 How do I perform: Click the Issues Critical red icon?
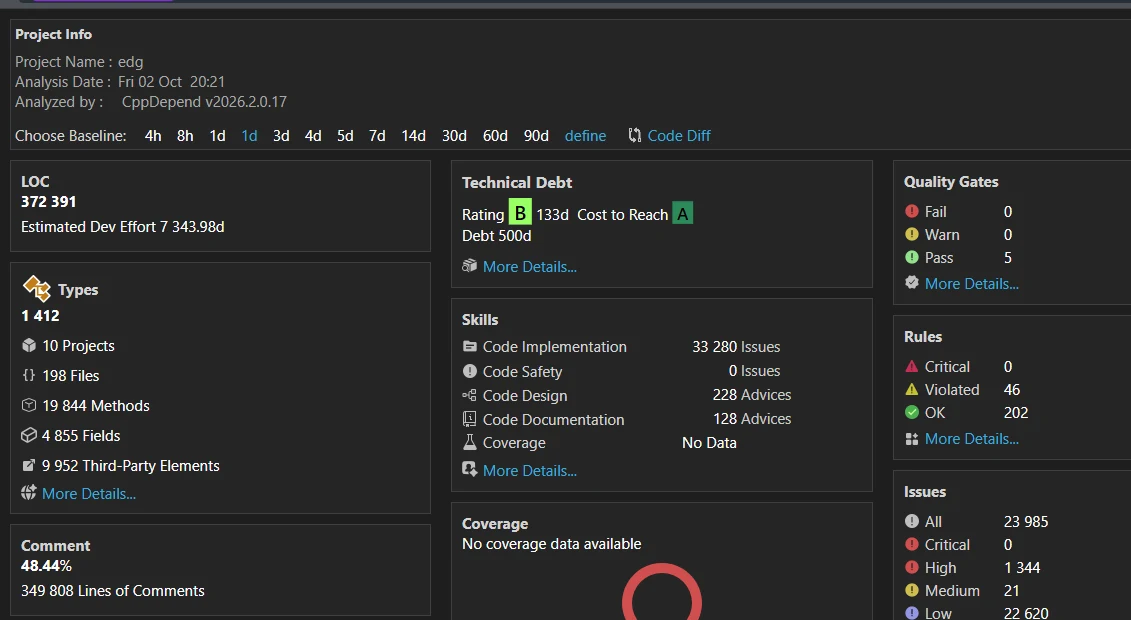[x=912, y=544]
